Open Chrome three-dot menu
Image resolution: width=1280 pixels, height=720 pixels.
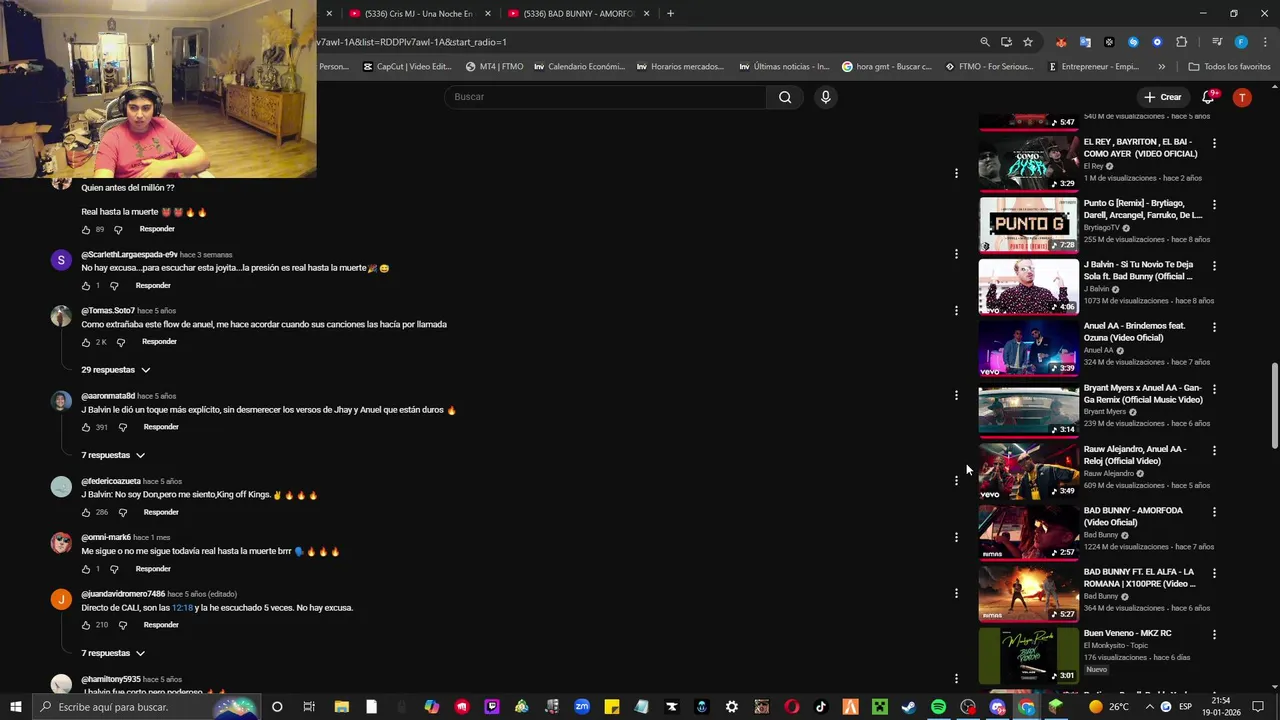pyautogui.click(x=1263, y=42)
